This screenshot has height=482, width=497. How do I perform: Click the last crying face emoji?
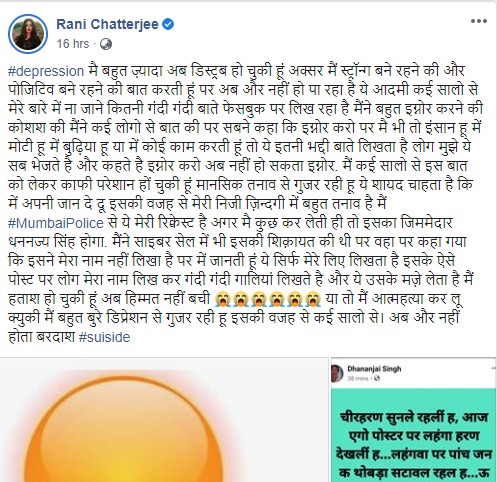pyautogui.click(x=312, y=299)
